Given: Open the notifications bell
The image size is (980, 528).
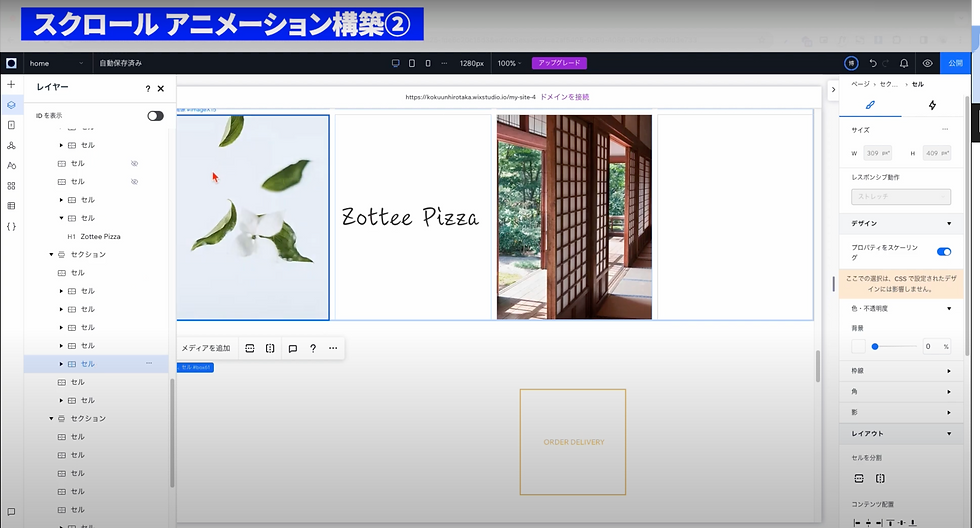Looking at the screenshot, I should point(904,63).
